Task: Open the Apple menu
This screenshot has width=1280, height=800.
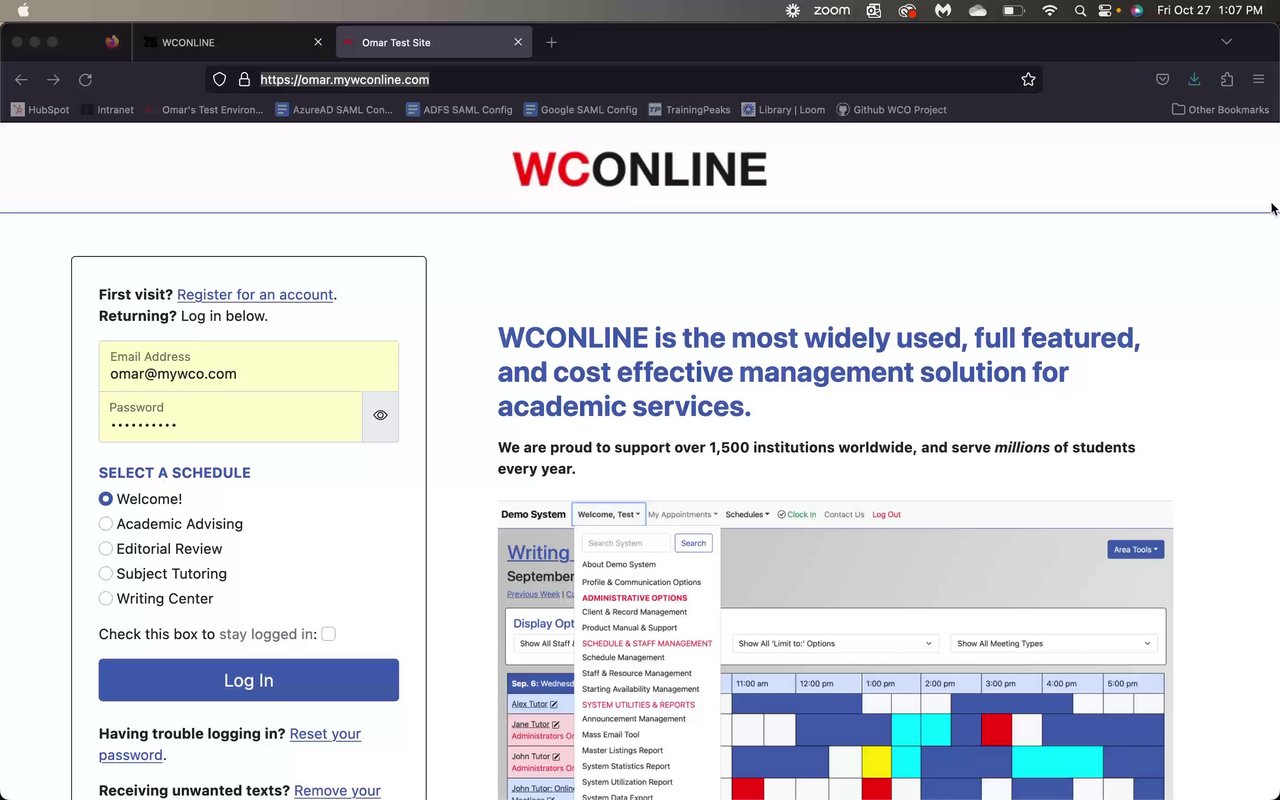Action: [x=23, y=10]
